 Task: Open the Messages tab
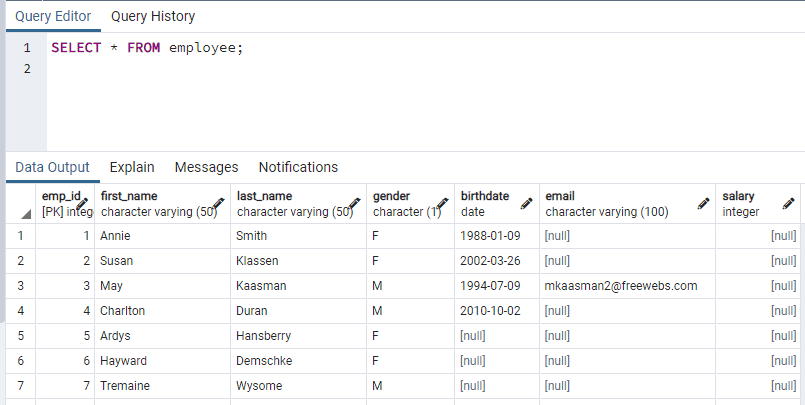click(x=206, y=167)
